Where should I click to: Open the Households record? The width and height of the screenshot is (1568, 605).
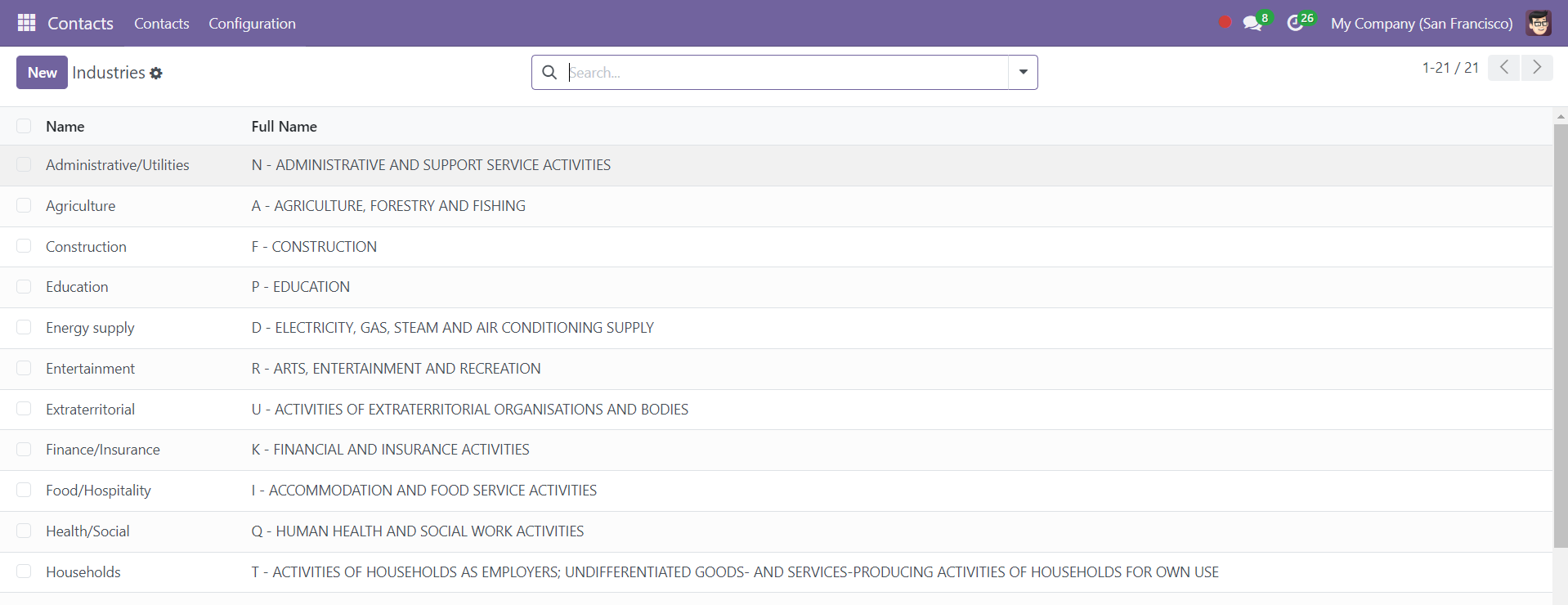(x=83, y=572)
